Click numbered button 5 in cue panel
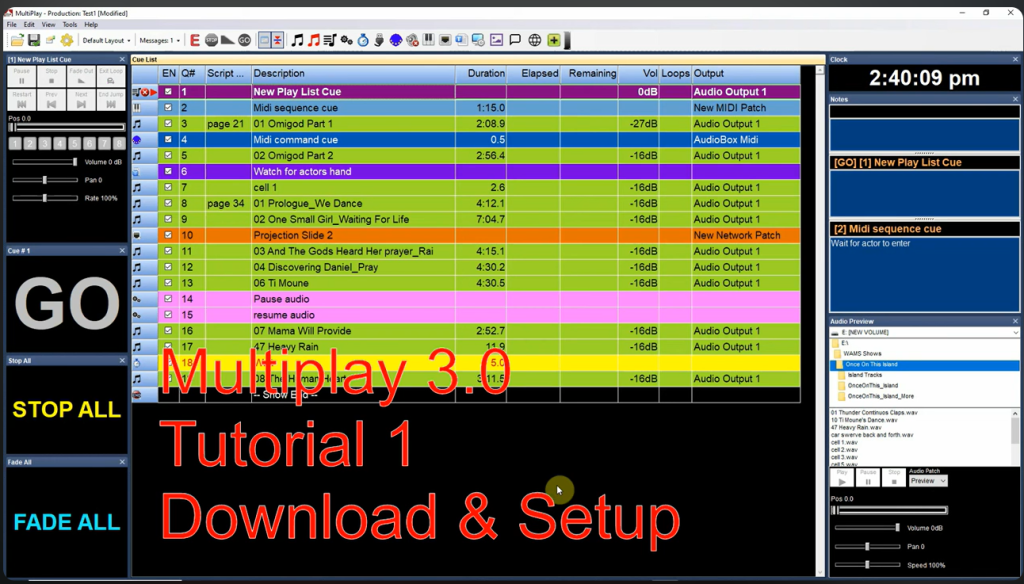 [x=74, y=144]
